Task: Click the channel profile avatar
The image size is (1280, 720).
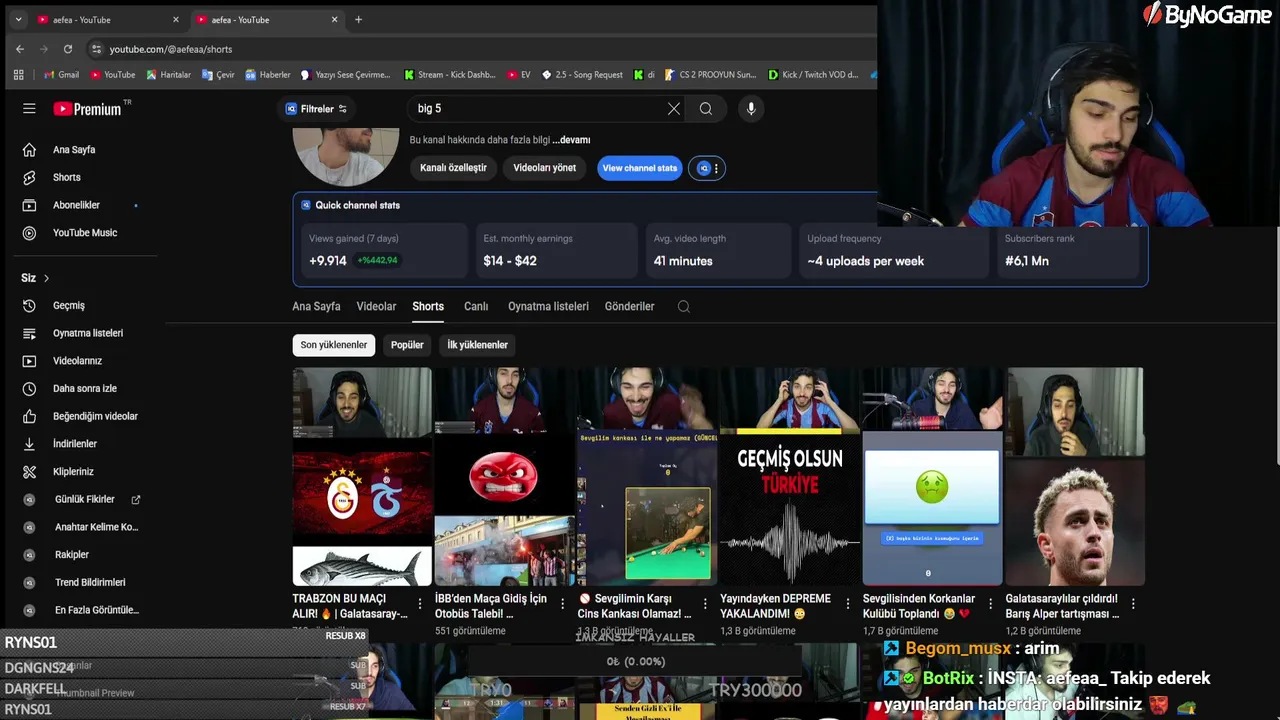Action: [346, 155]
